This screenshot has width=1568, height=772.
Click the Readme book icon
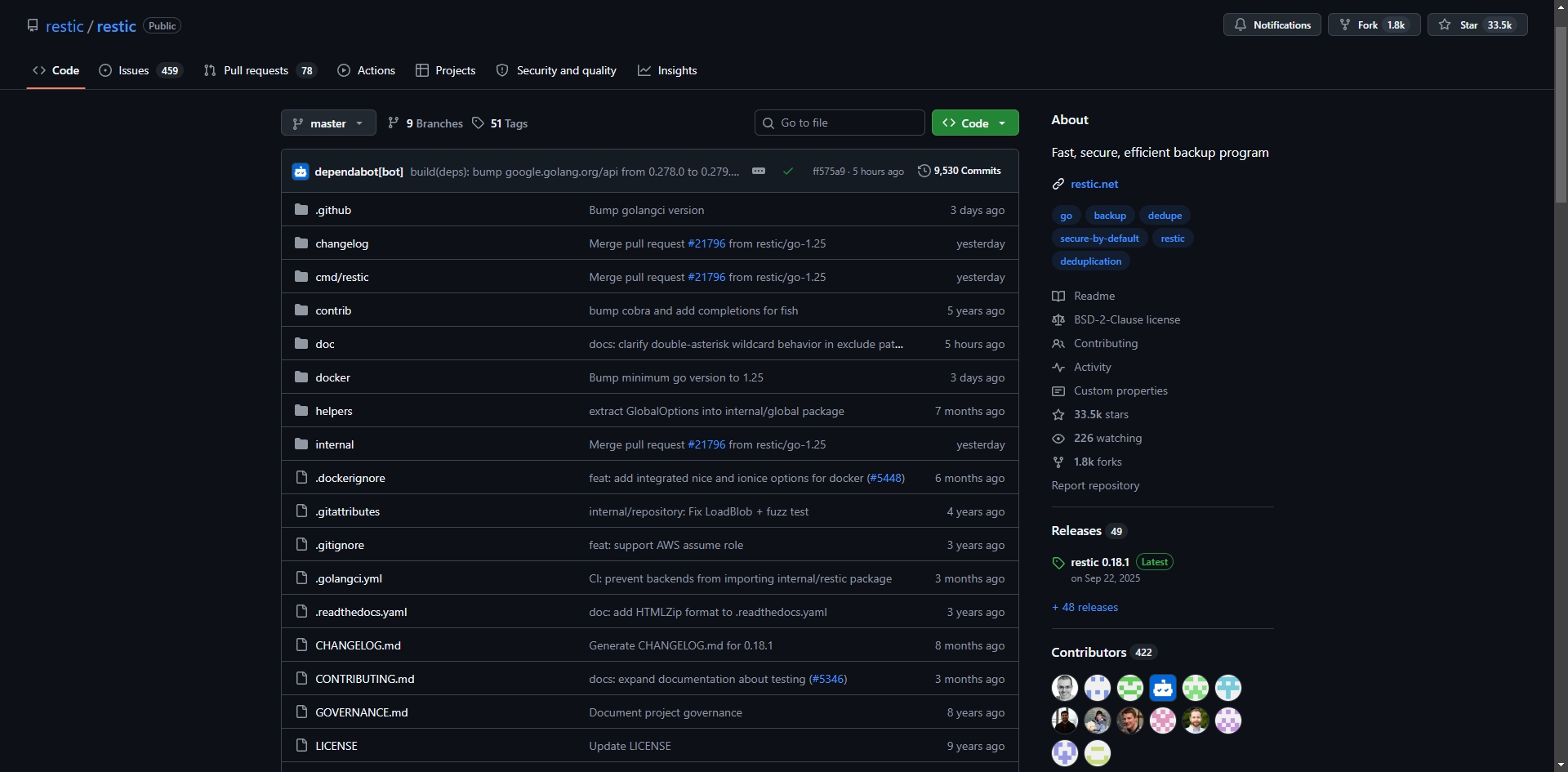click(x=1058, y=297)
